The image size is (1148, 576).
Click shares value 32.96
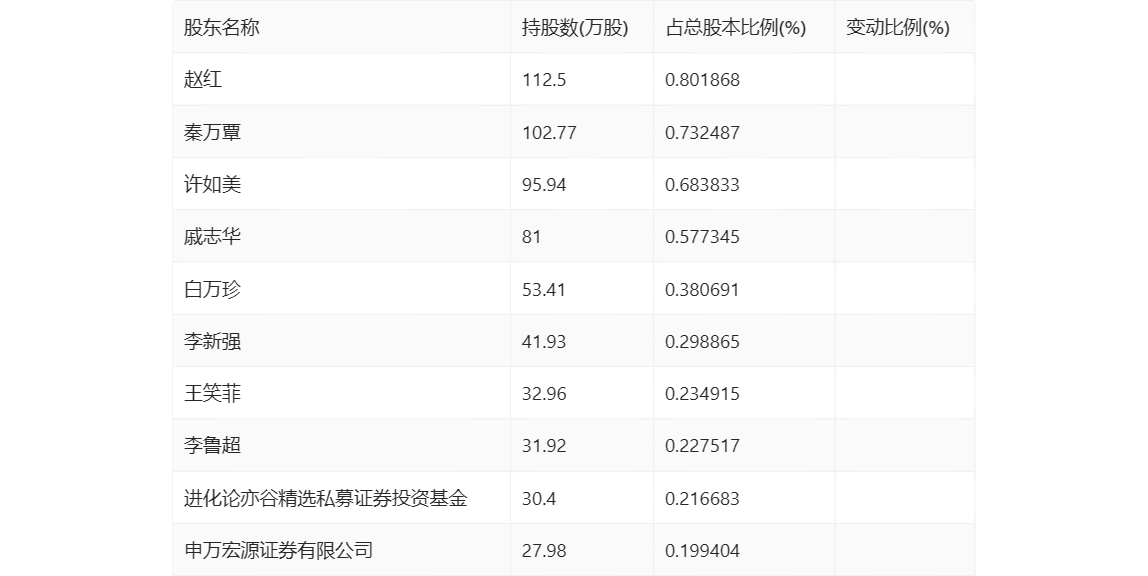tap(544, 394)
